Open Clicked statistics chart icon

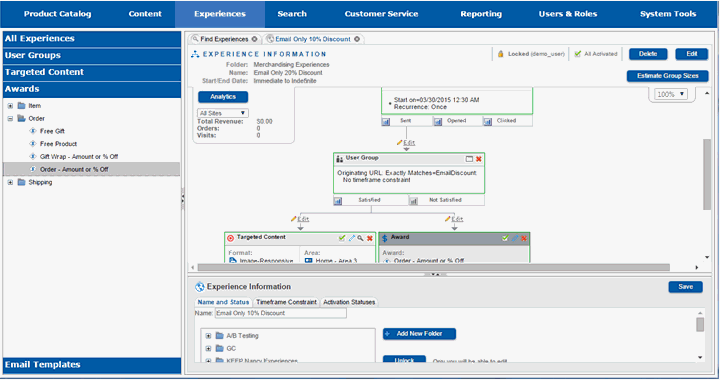[x=488, y=121]
